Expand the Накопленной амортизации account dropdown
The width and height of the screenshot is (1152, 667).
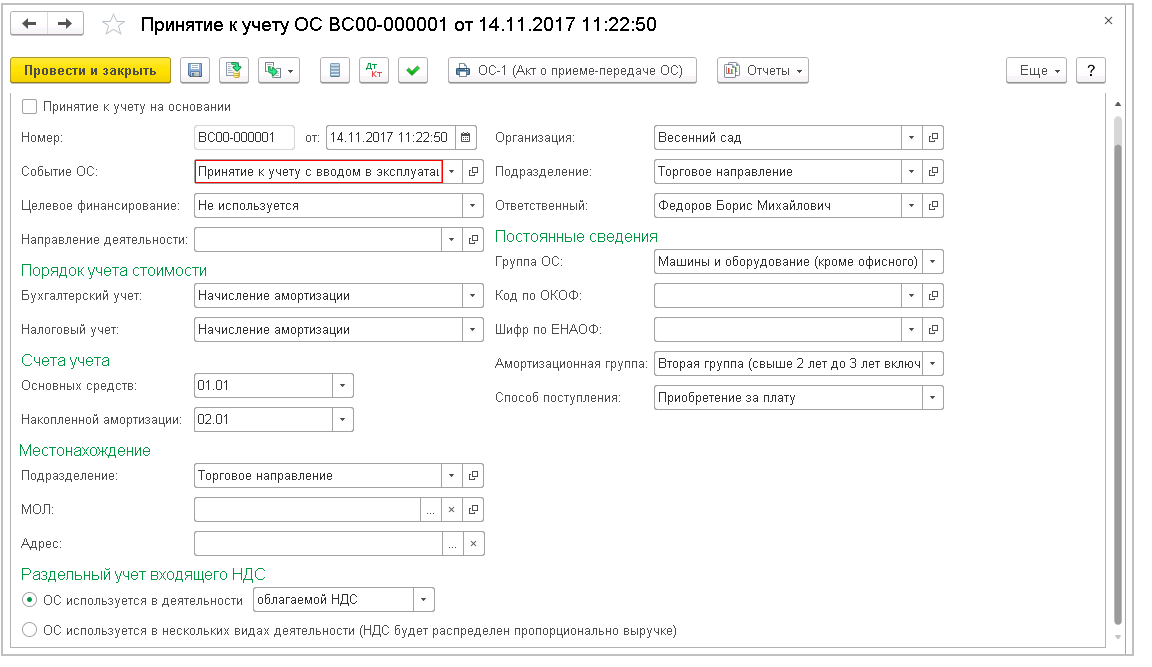coord(343,419)
